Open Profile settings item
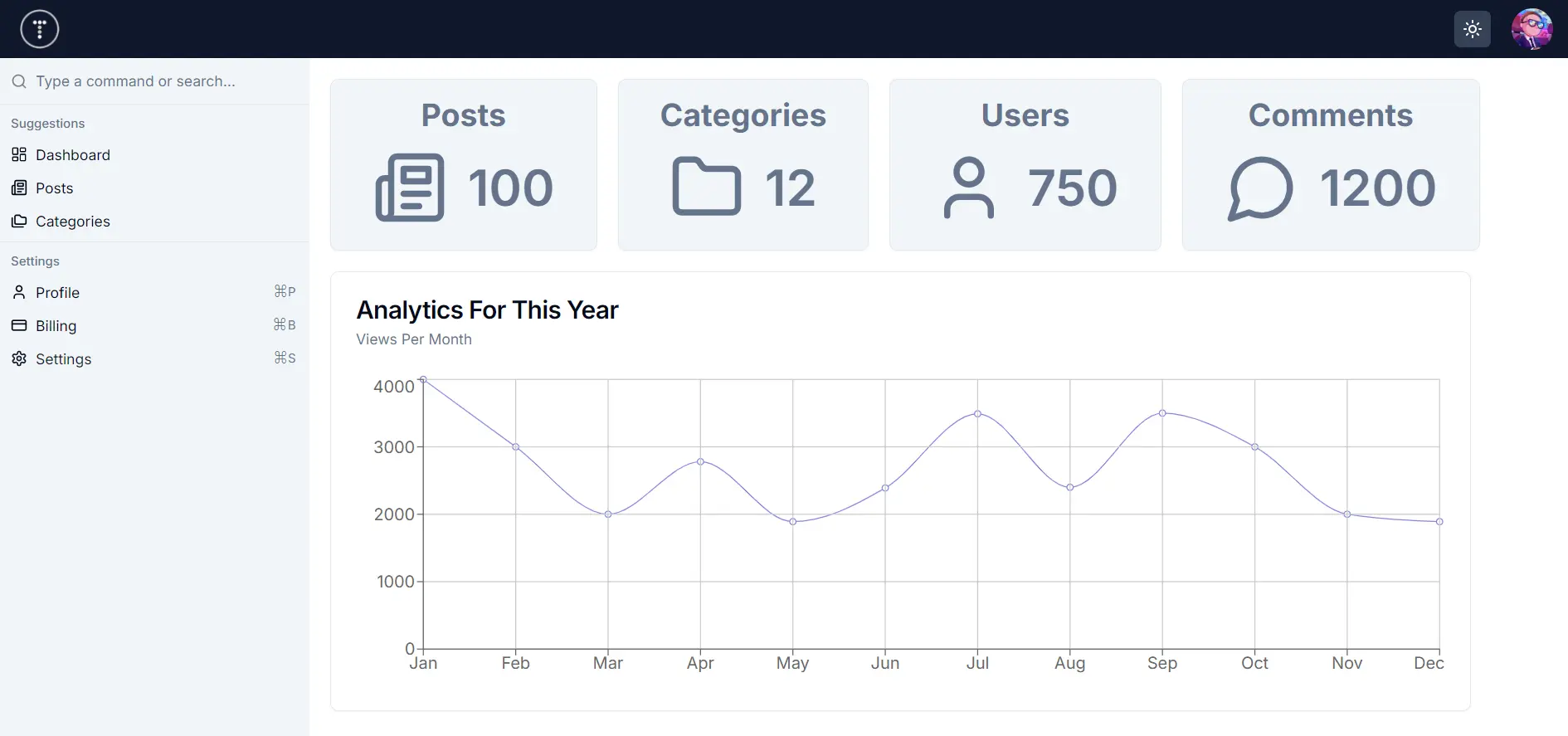 point(154,292)
